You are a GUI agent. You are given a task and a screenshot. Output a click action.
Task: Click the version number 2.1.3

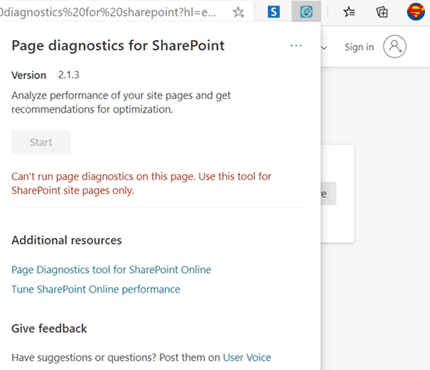(69, 75)
